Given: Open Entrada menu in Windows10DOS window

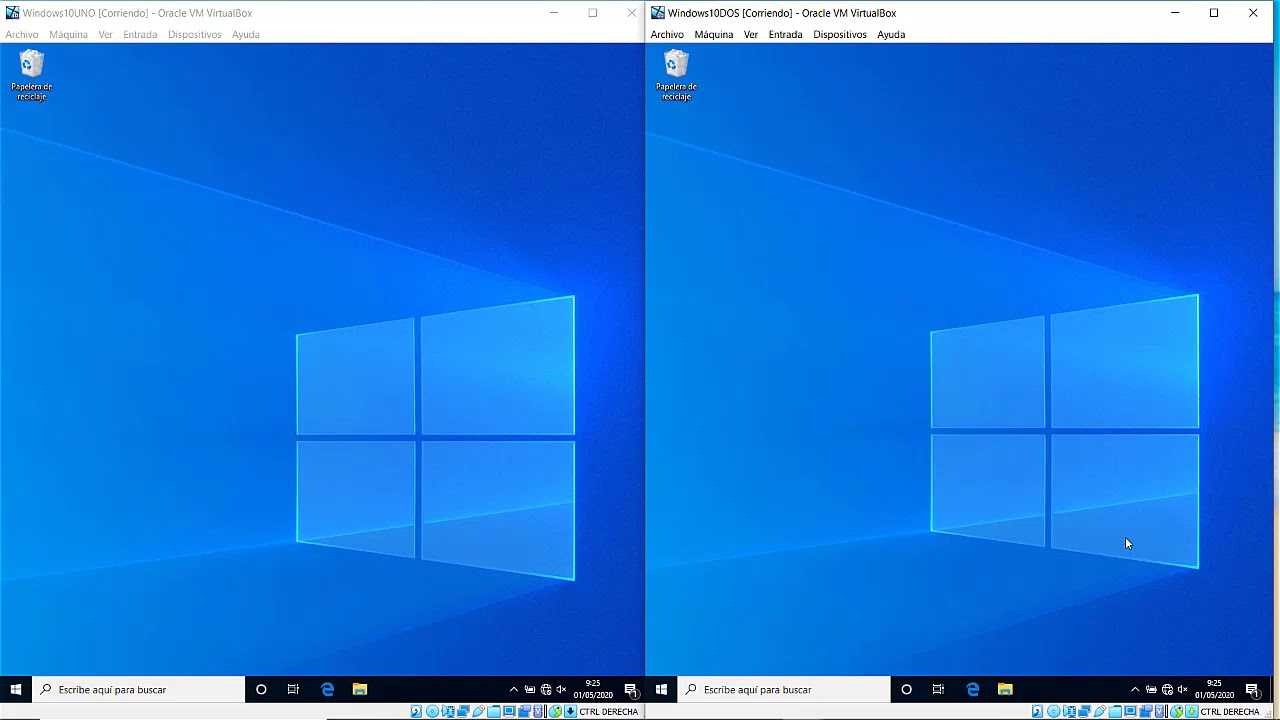Looking at the screenshot, I should click(x=785, y=34).
